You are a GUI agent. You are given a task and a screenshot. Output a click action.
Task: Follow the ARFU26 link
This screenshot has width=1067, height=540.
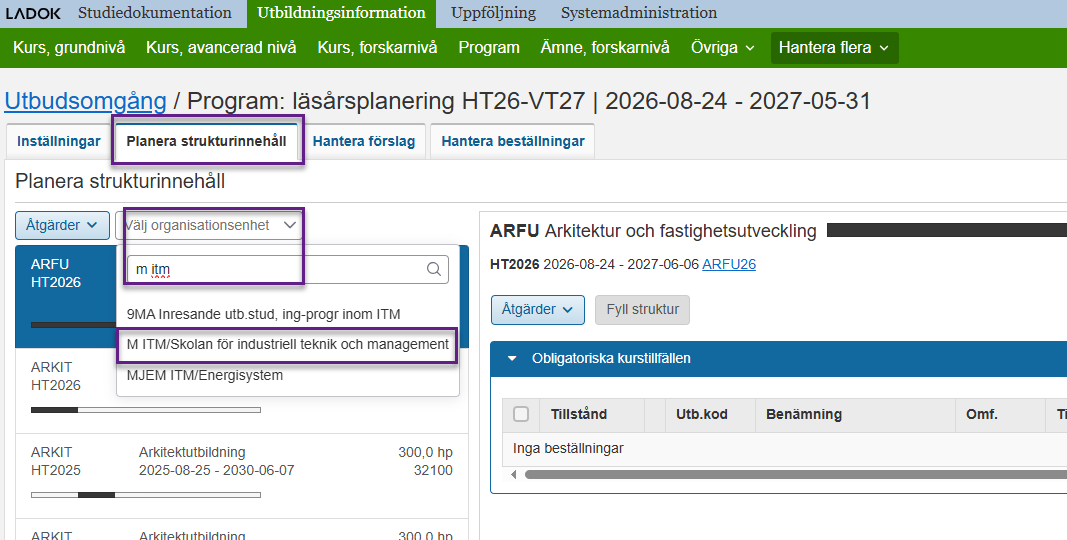729,264
